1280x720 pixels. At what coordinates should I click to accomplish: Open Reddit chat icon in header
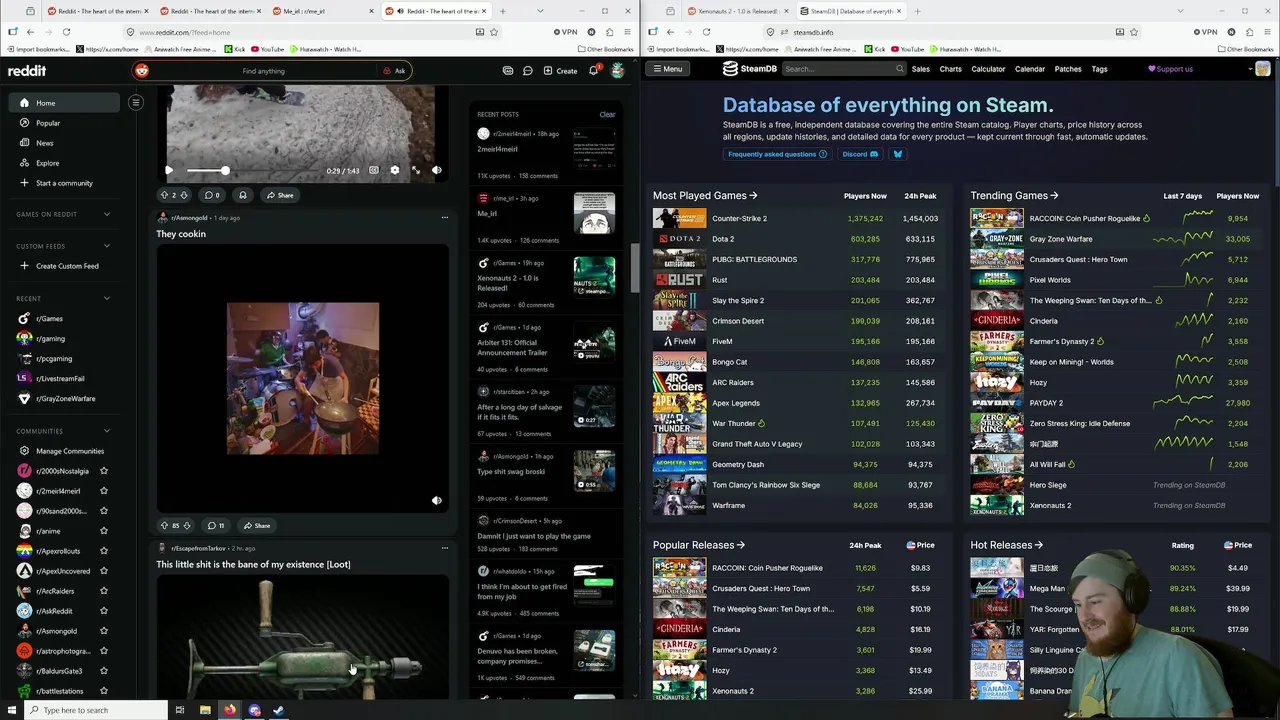coord(528,71)
